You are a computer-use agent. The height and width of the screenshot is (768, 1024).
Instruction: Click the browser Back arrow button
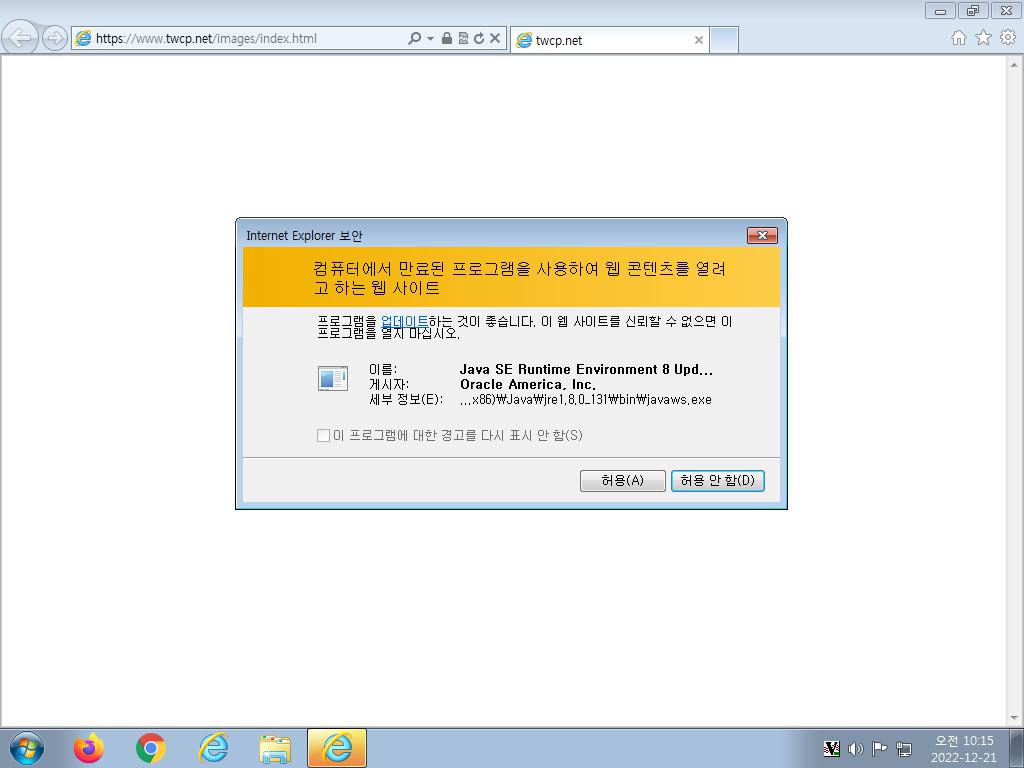20,37
